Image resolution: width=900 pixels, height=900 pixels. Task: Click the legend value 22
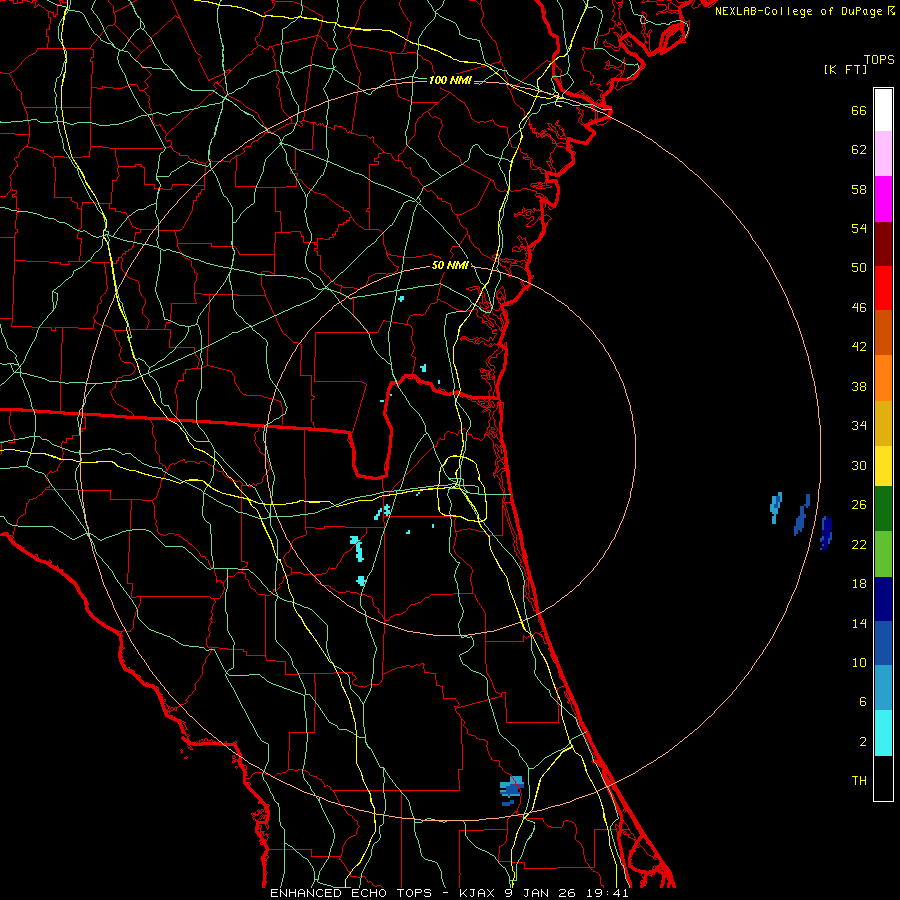click(x=859, y=545)
